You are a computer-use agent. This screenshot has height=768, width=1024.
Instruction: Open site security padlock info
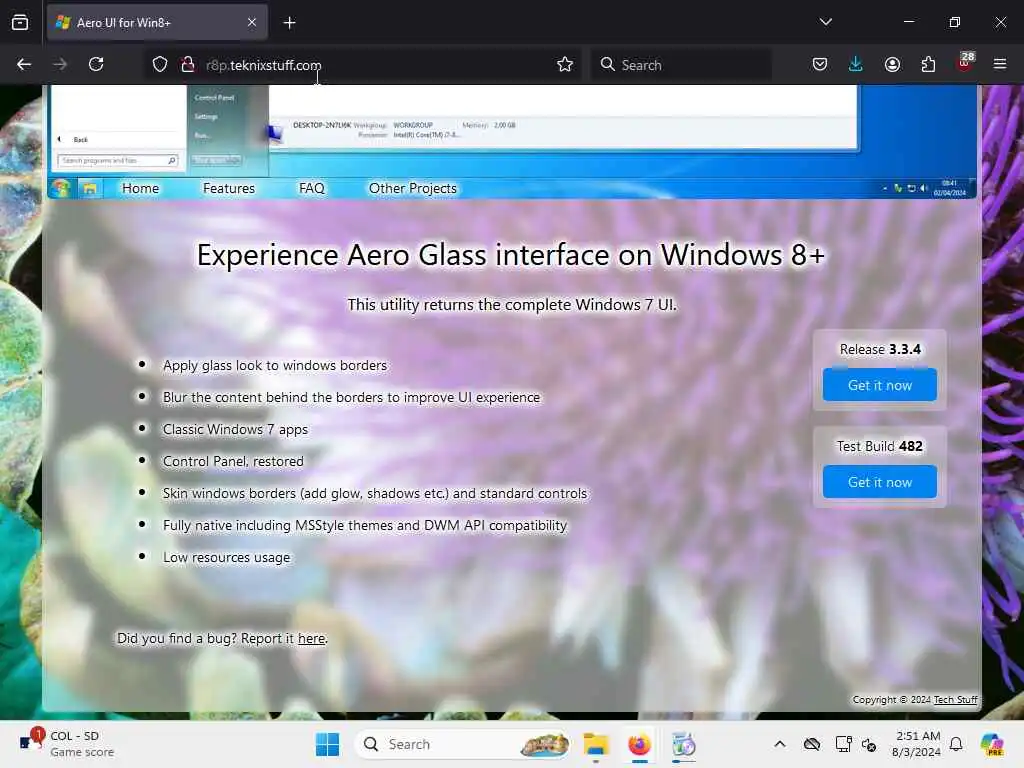point(188,64)
